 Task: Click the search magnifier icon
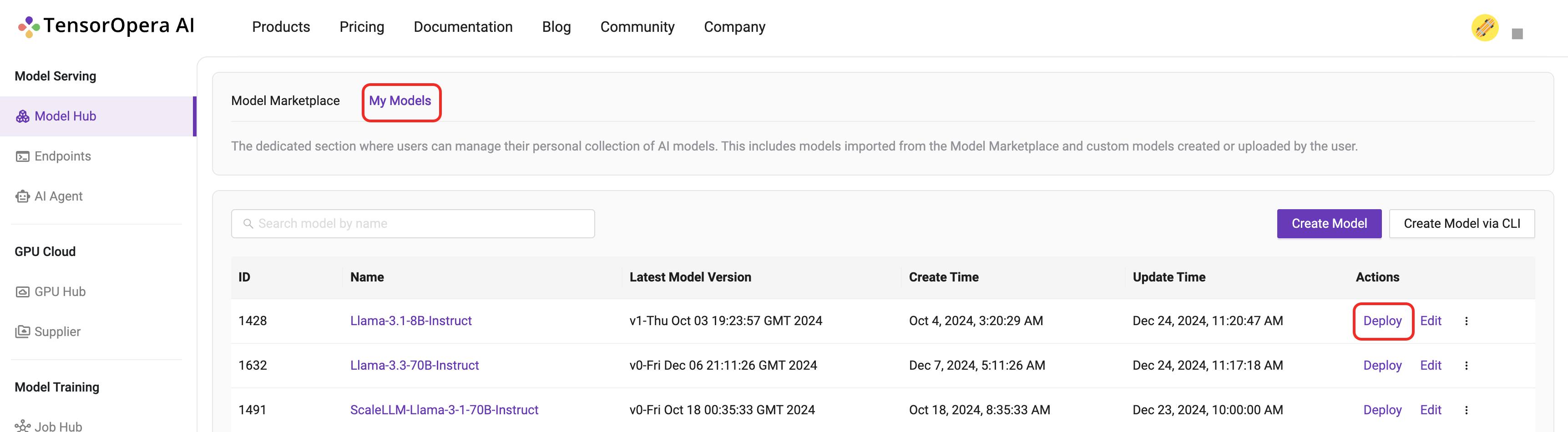point(248,224)
